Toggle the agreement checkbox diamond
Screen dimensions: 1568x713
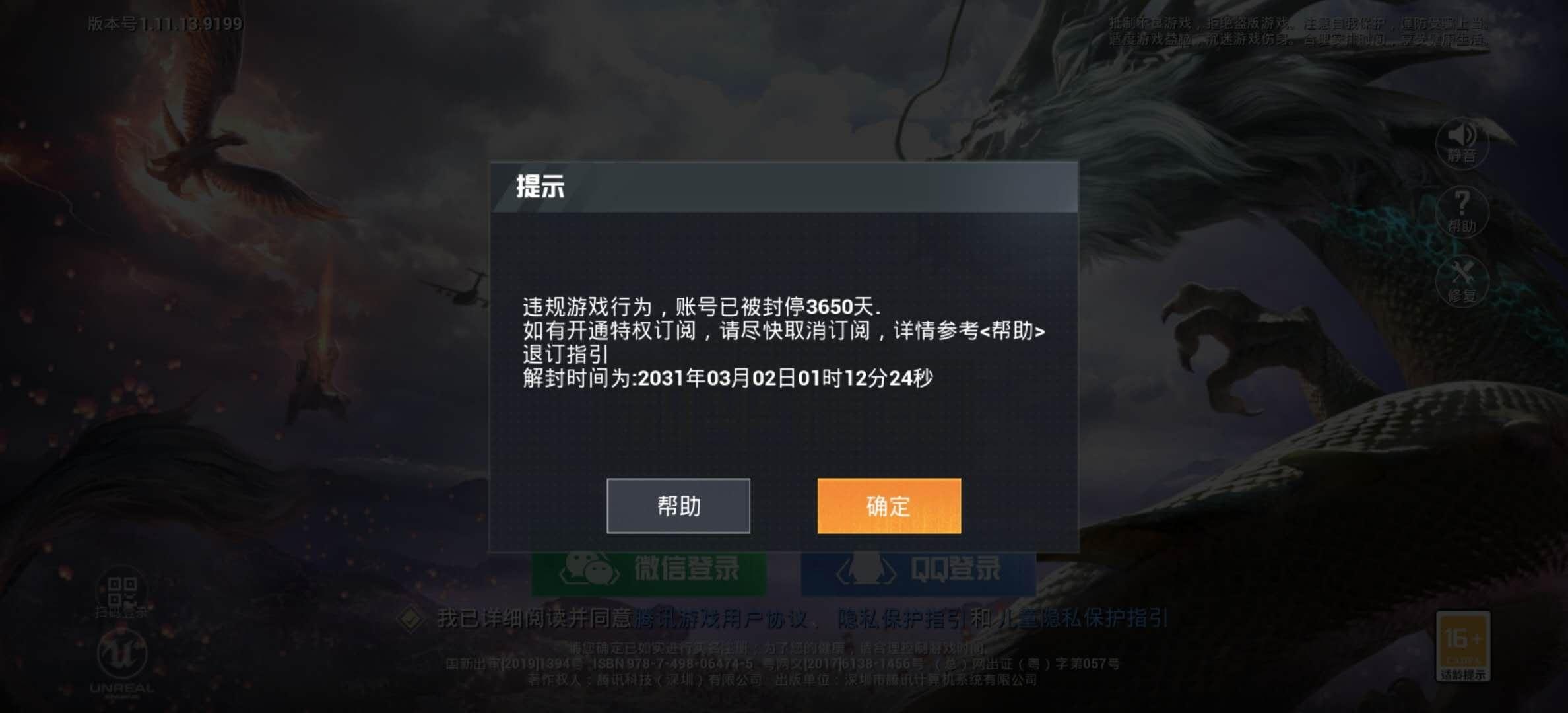(410, 619)
